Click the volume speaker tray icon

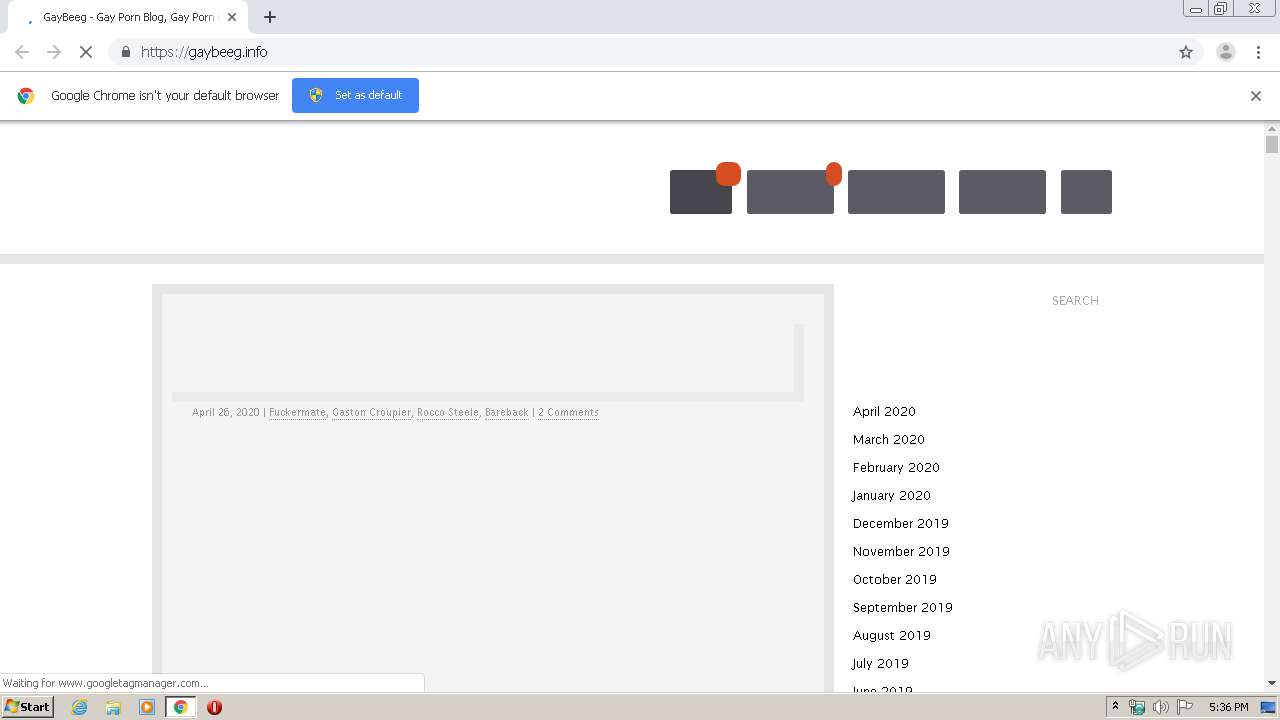pos(1161,707)
